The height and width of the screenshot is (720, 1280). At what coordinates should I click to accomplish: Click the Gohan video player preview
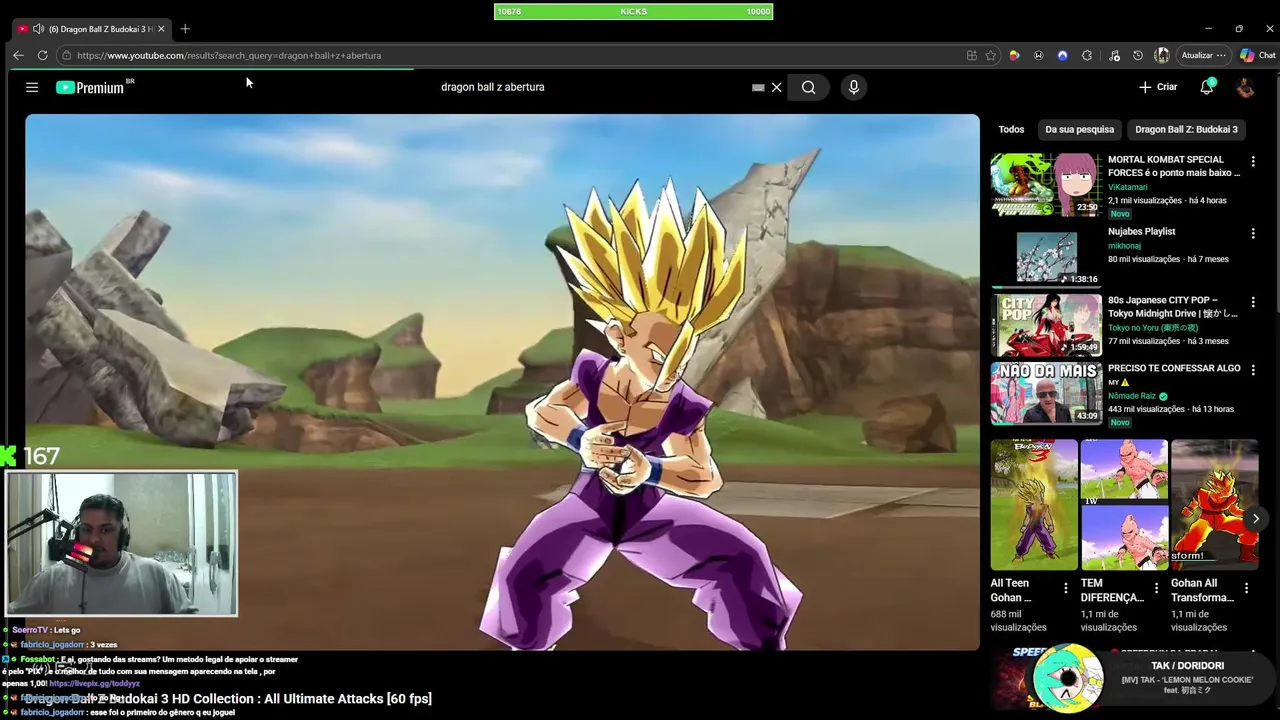tap(502, 382)
